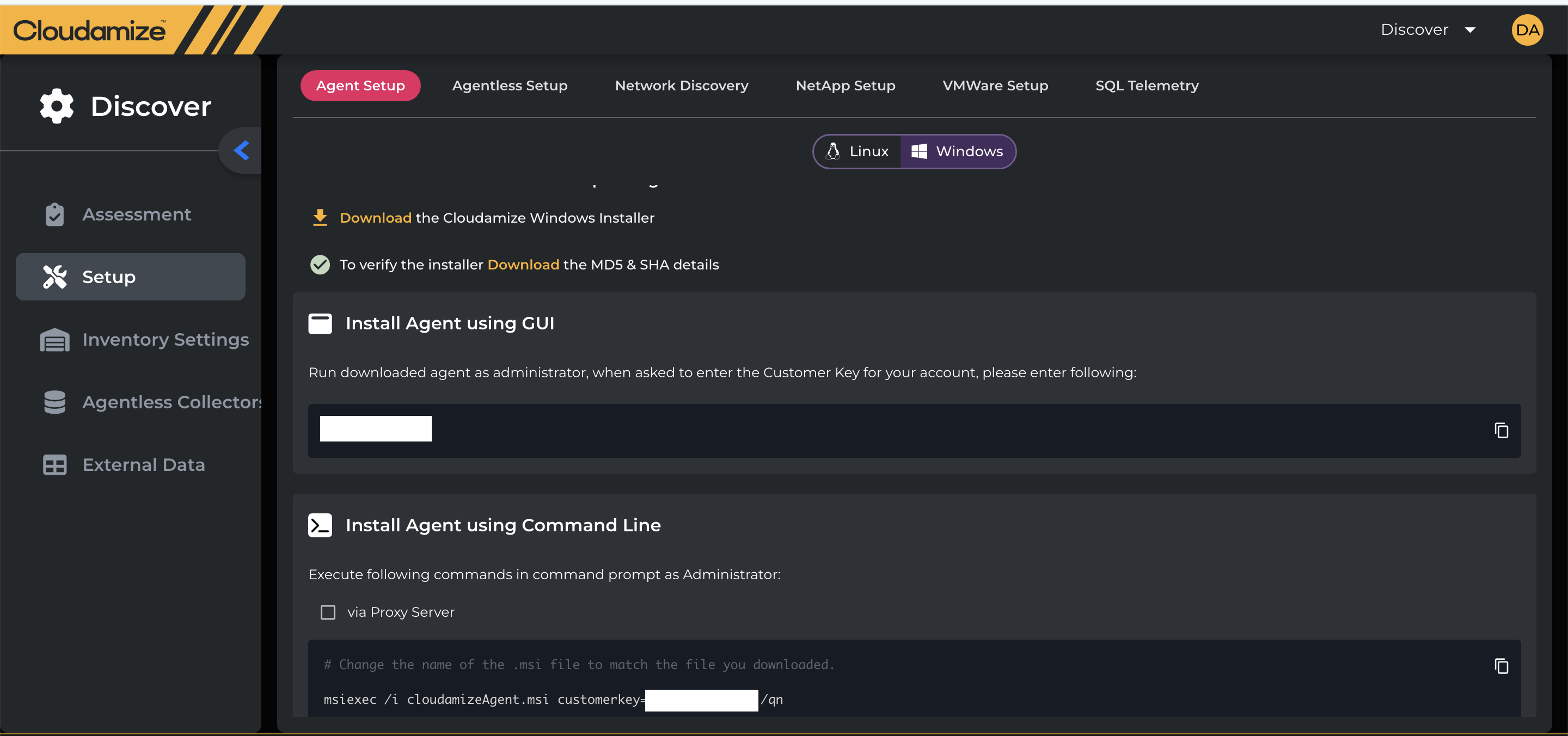Click the Inventory Settings warehouse icon
The height and width of the screenshot is (736, 1568).
coord(55,340)
